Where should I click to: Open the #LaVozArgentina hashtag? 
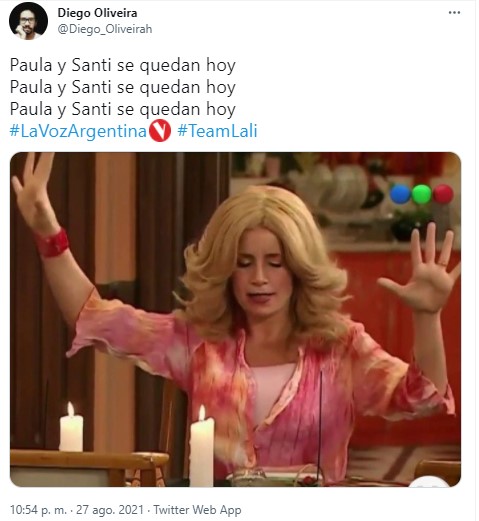click(78, 131)
